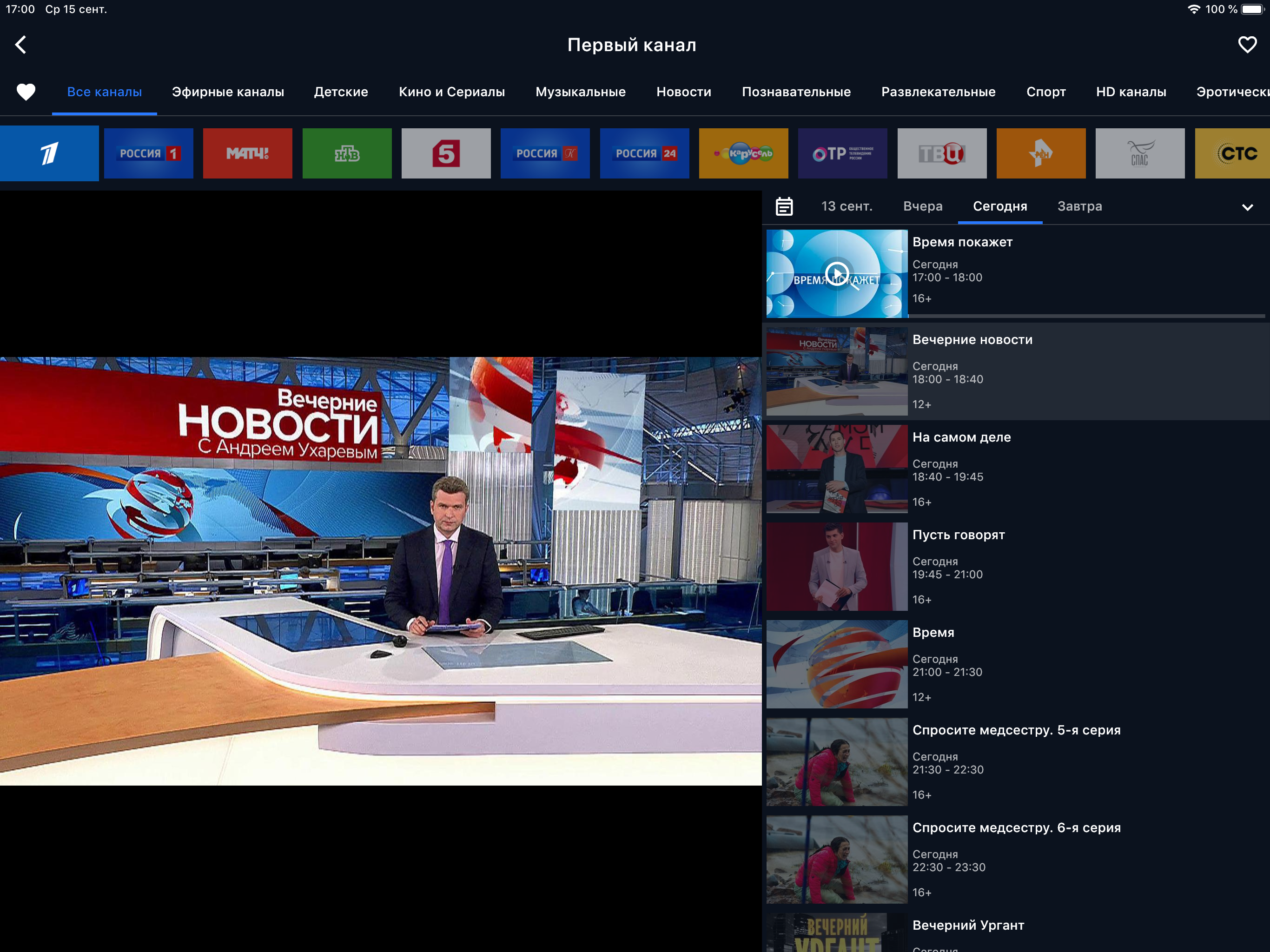Open the Пусть говорят program thumbnail
1270x952 pixels.
[837, 567]
